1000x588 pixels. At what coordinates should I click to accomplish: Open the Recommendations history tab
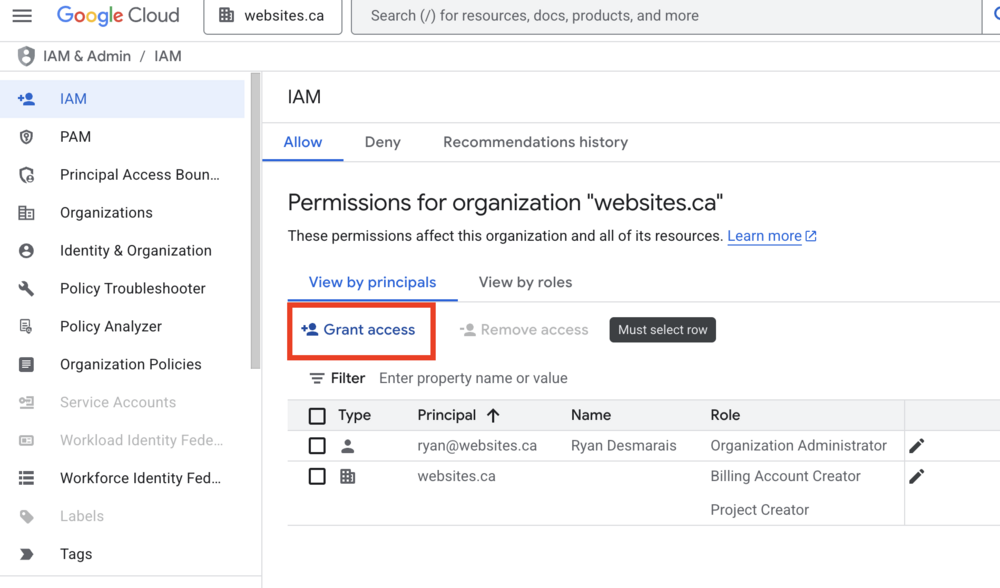(x=535, y=142)
